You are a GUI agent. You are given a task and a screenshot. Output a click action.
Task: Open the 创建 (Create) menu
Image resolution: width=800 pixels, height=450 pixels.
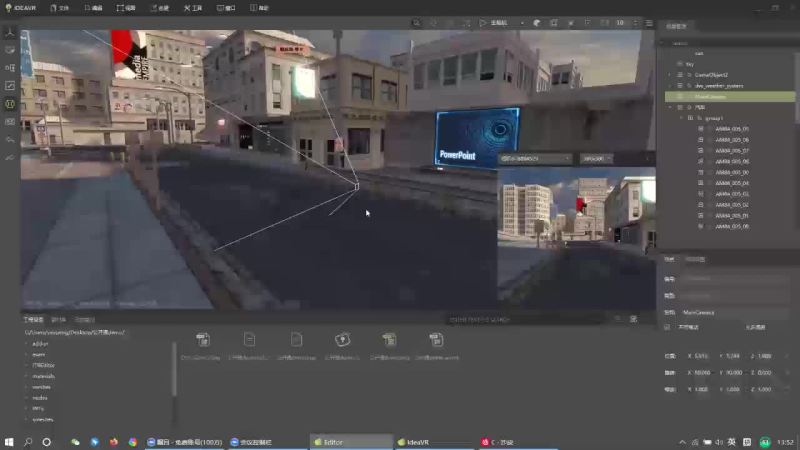(x=160, y=8)
